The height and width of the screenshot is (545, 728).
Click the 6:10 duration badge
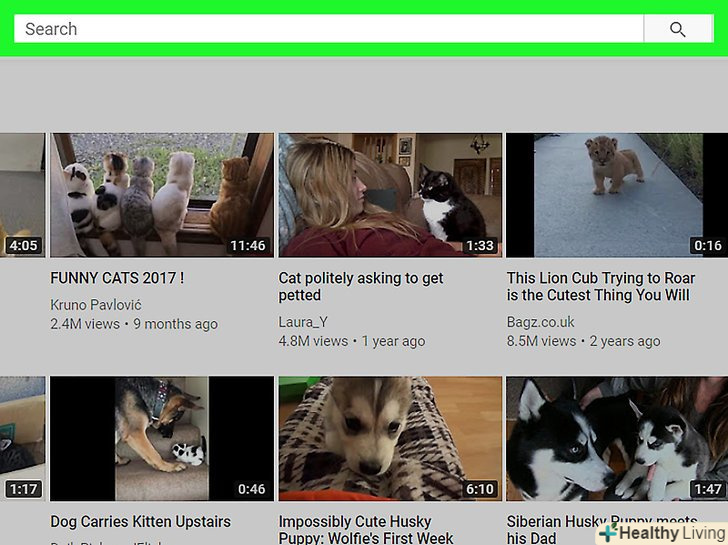(480, 488)
